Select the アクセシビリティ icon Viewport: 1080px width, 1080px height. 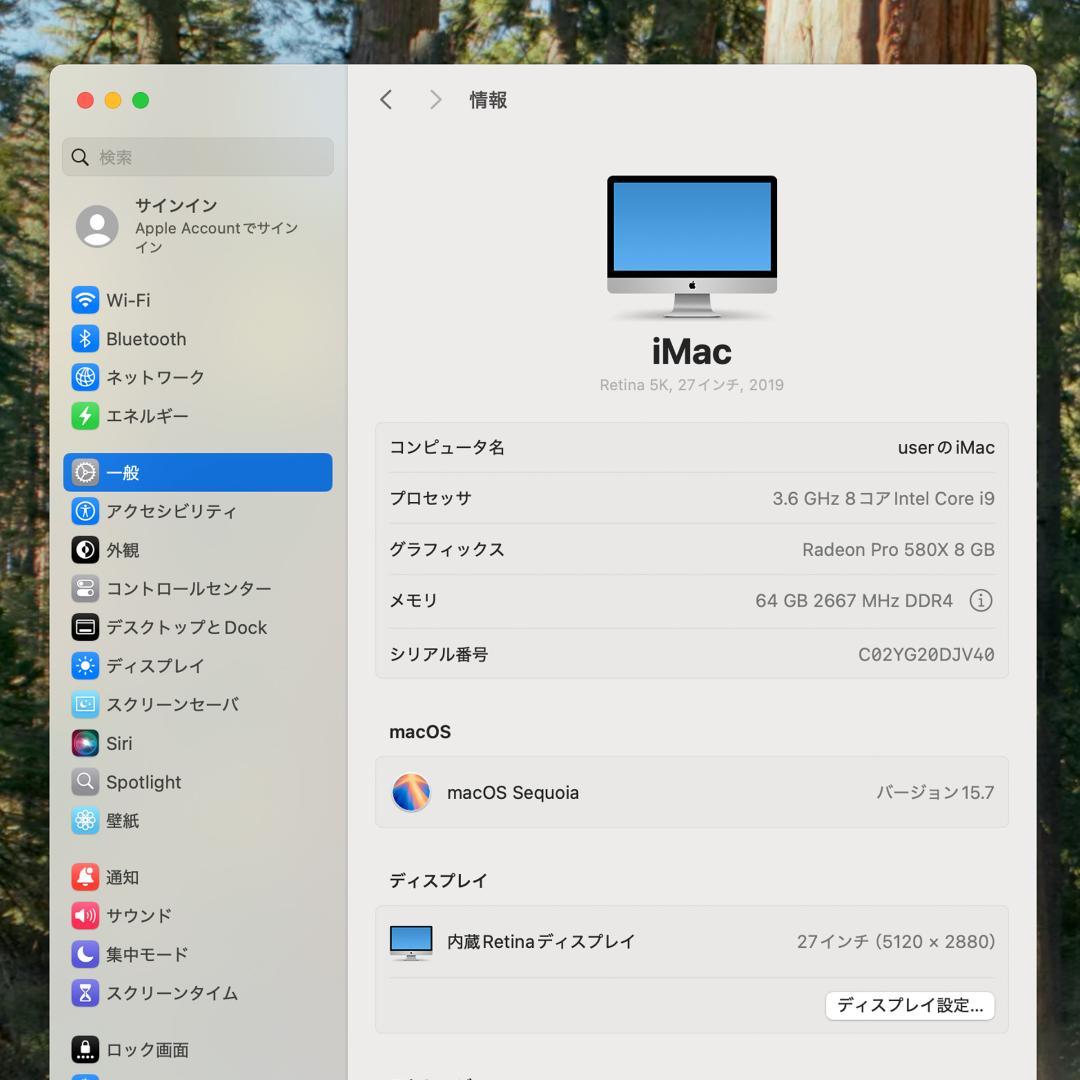85,511
